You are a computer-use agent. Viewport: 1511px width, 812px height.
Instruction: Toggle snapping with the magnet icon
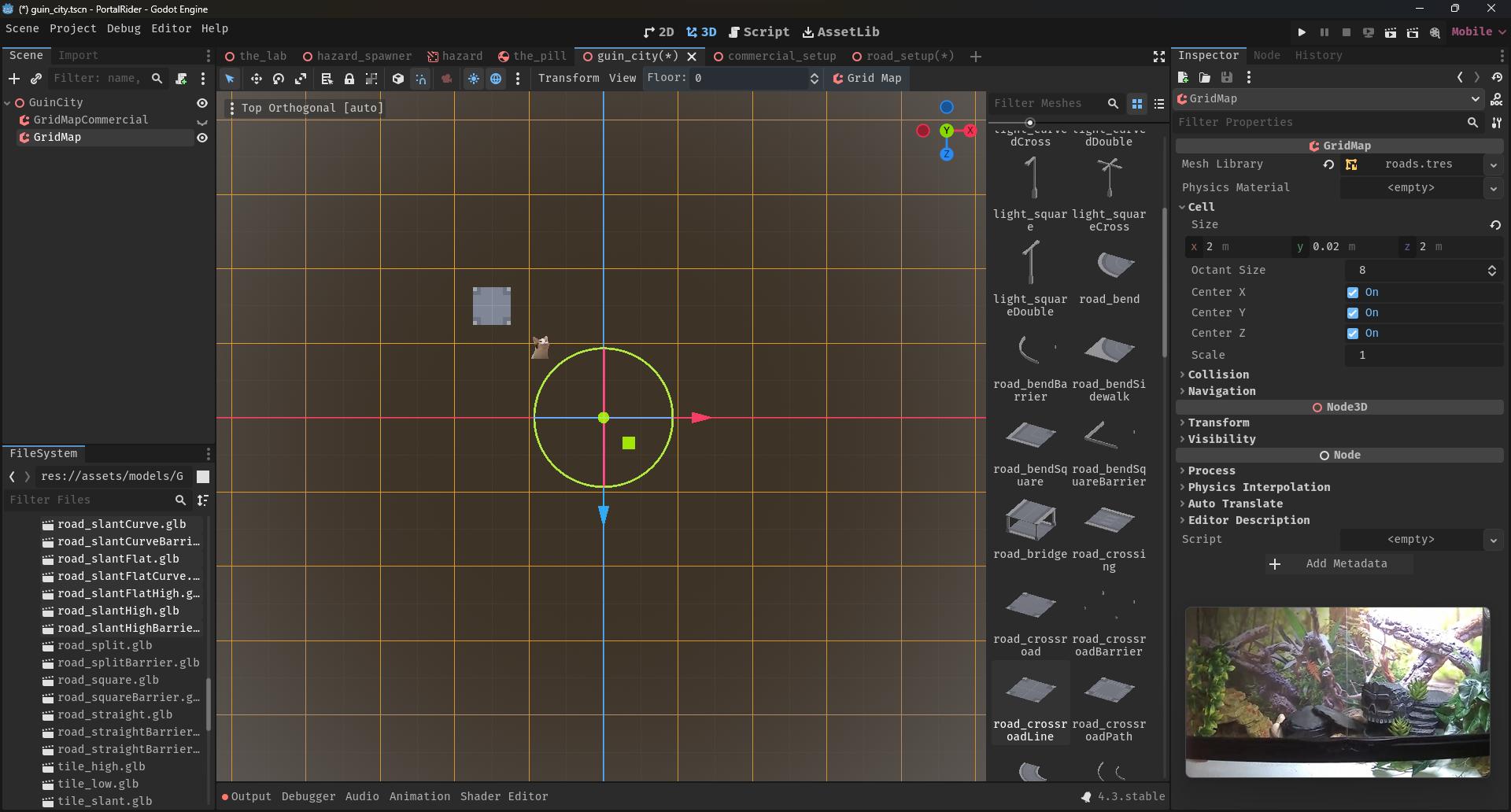[422, 79]
